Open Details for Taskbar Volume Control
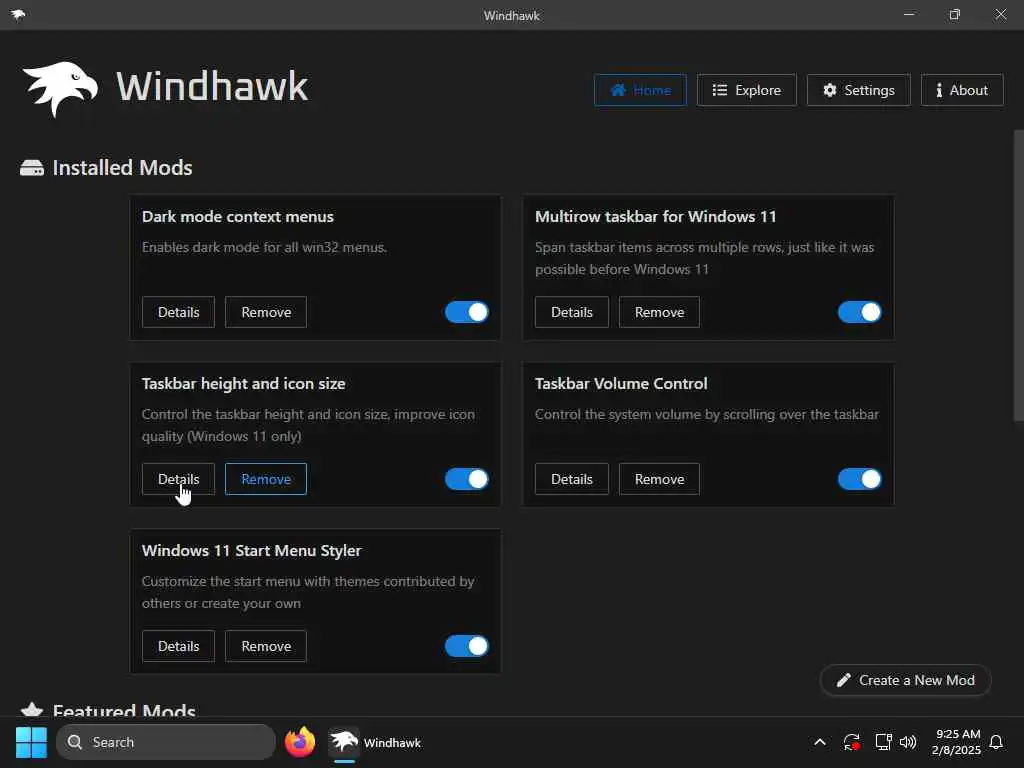This screenshot has height=768, width=1024. [571, 479]
